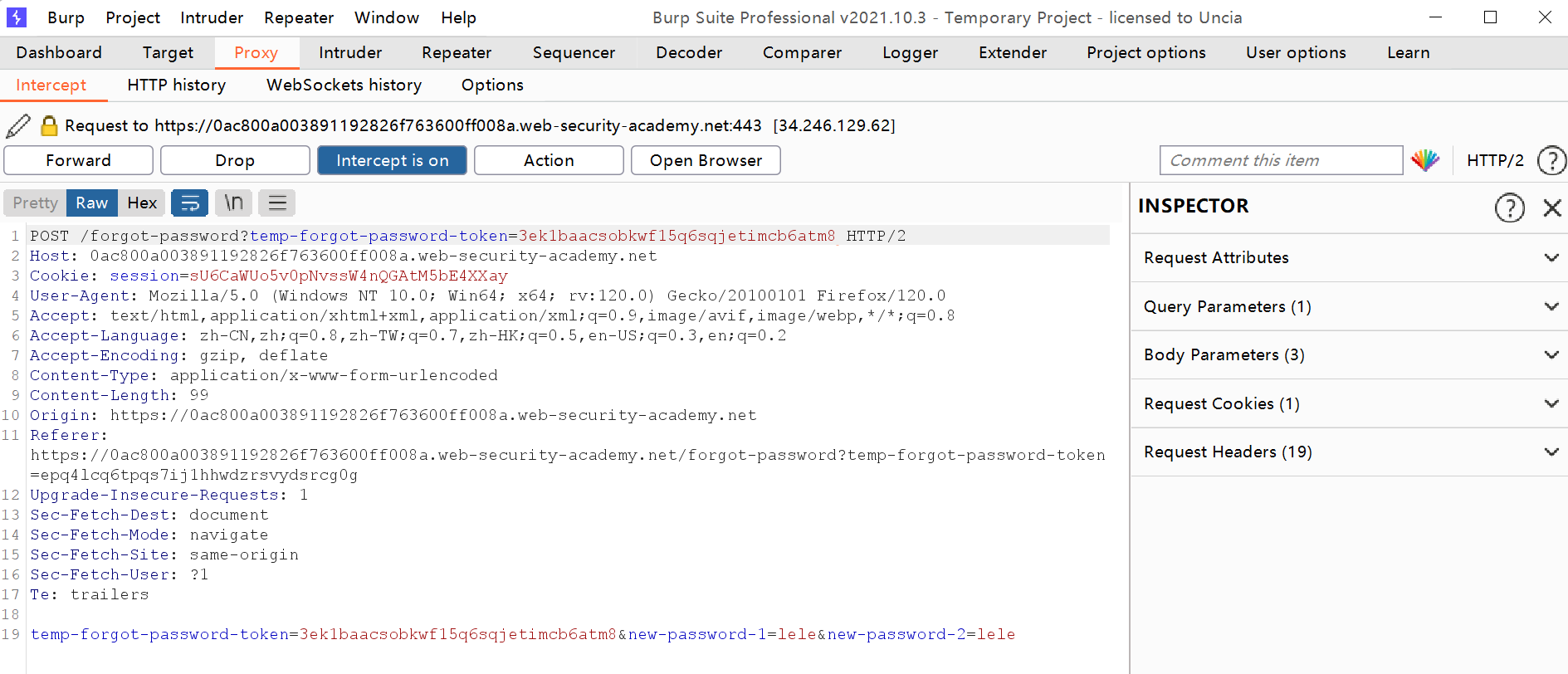Click the pencil edit target icon

(x=18, y=125)
